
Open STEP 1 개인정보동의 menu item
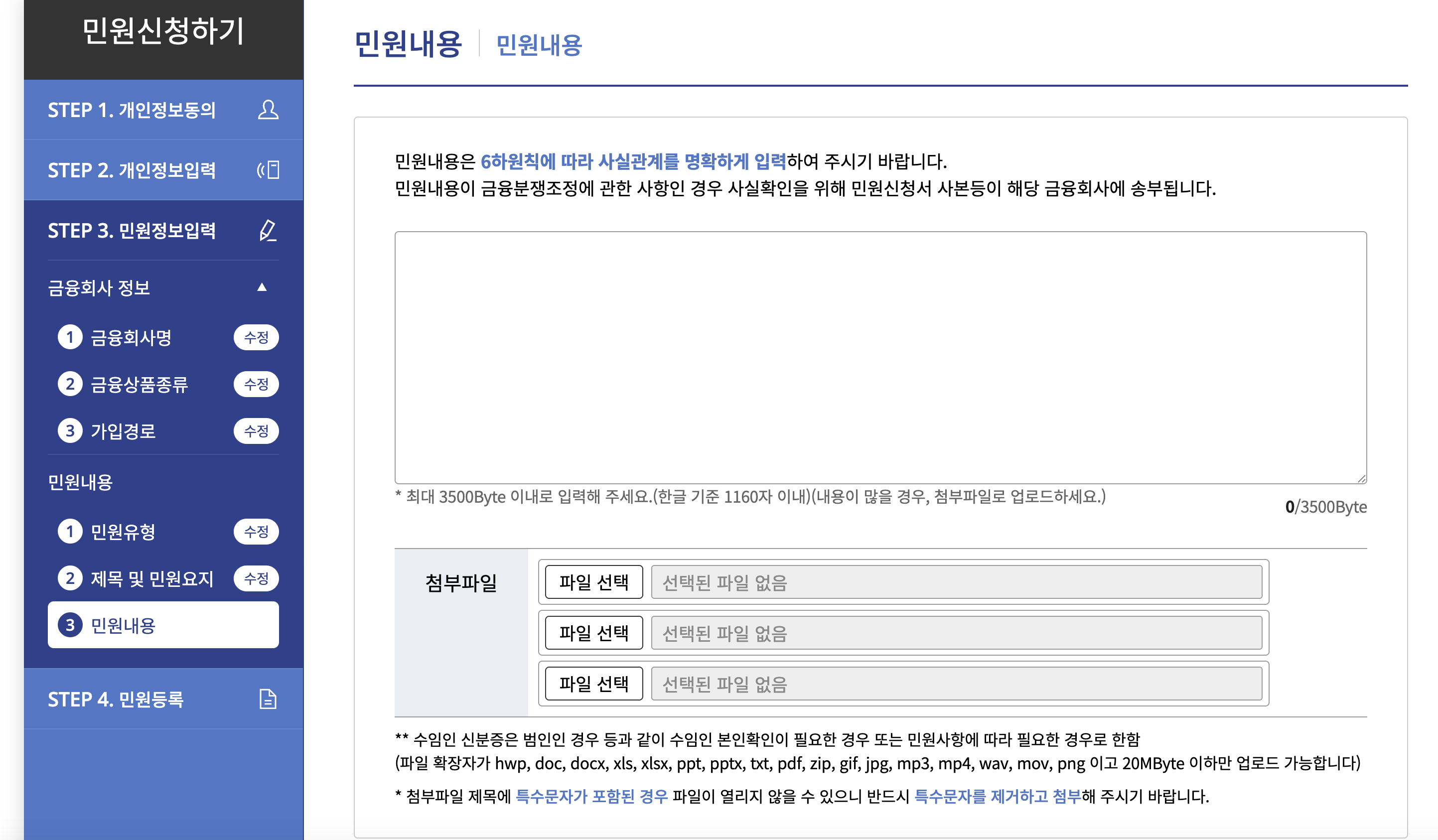[x=132, y=110]
